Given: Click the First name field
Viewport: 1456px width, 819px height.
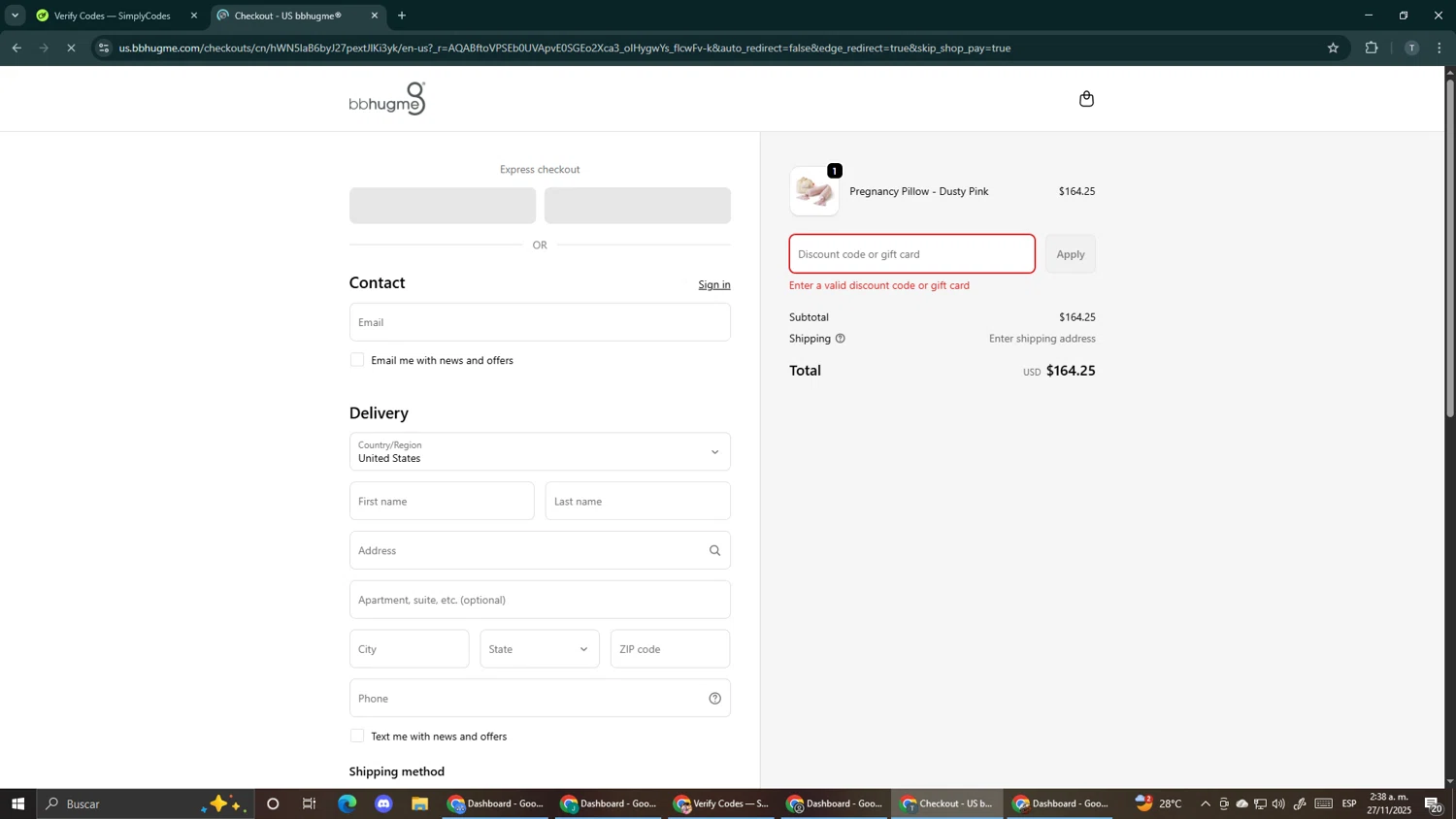Looking at the screenshot, I should tap(442, 502).
